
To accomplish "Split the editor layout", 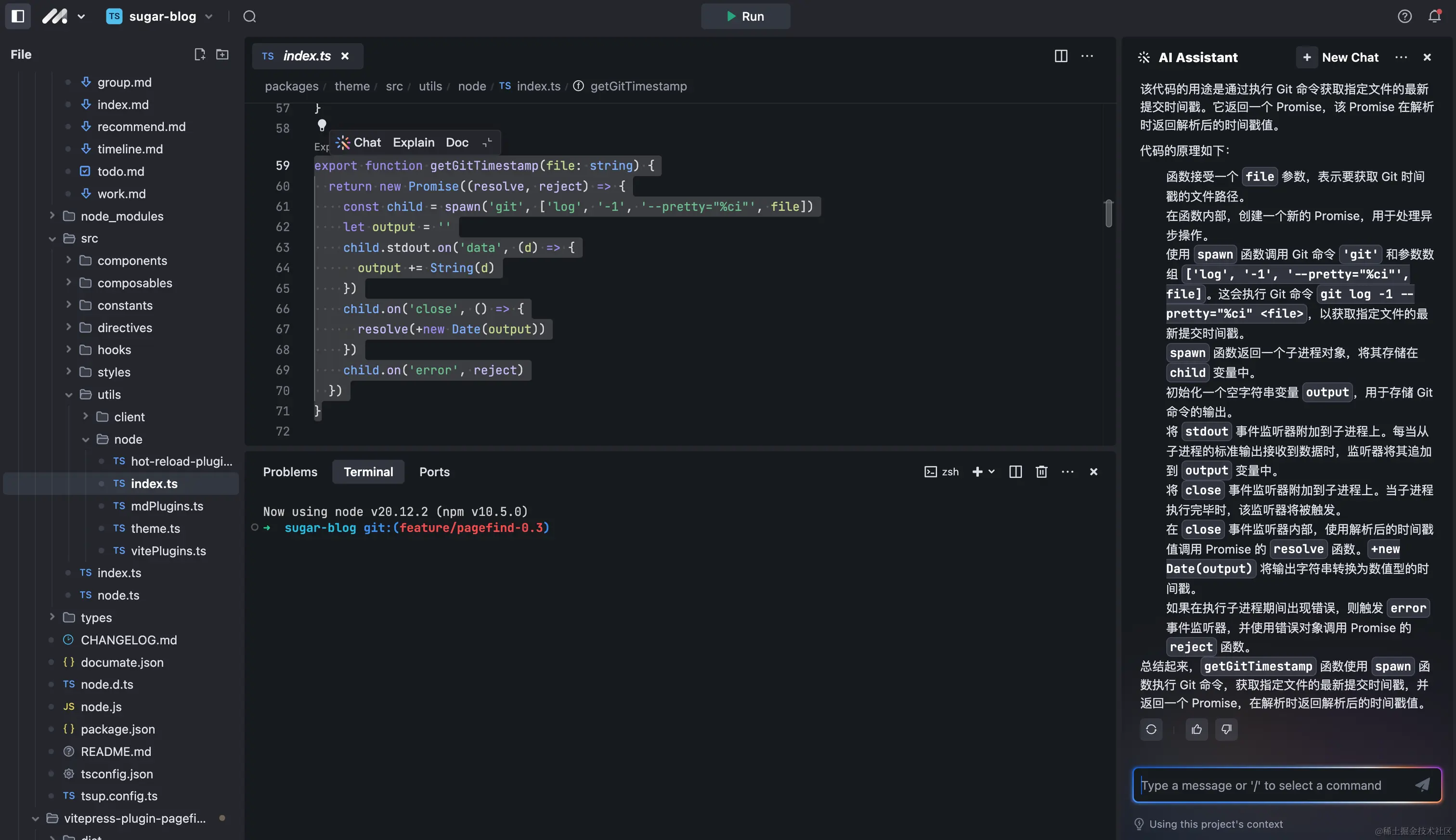I will (x=1060, y=56).
